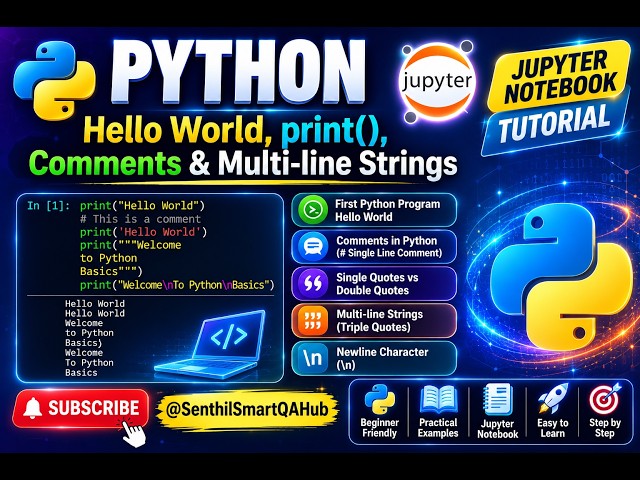Click the first 'Hello World' output line
This screenshot has height=480, width=640.
point(95,304)
